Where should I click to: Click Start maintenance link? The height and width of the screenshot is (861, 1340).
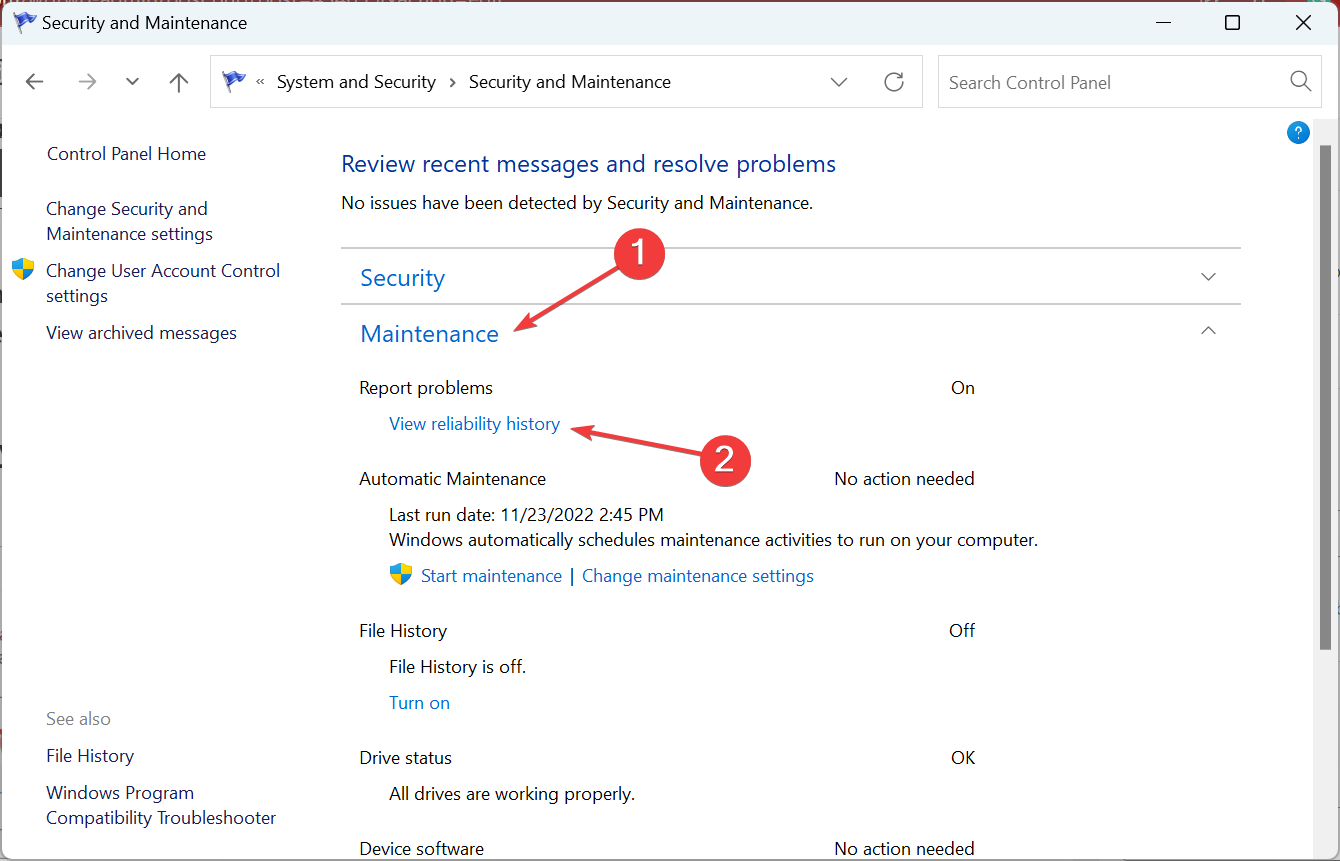491,576
